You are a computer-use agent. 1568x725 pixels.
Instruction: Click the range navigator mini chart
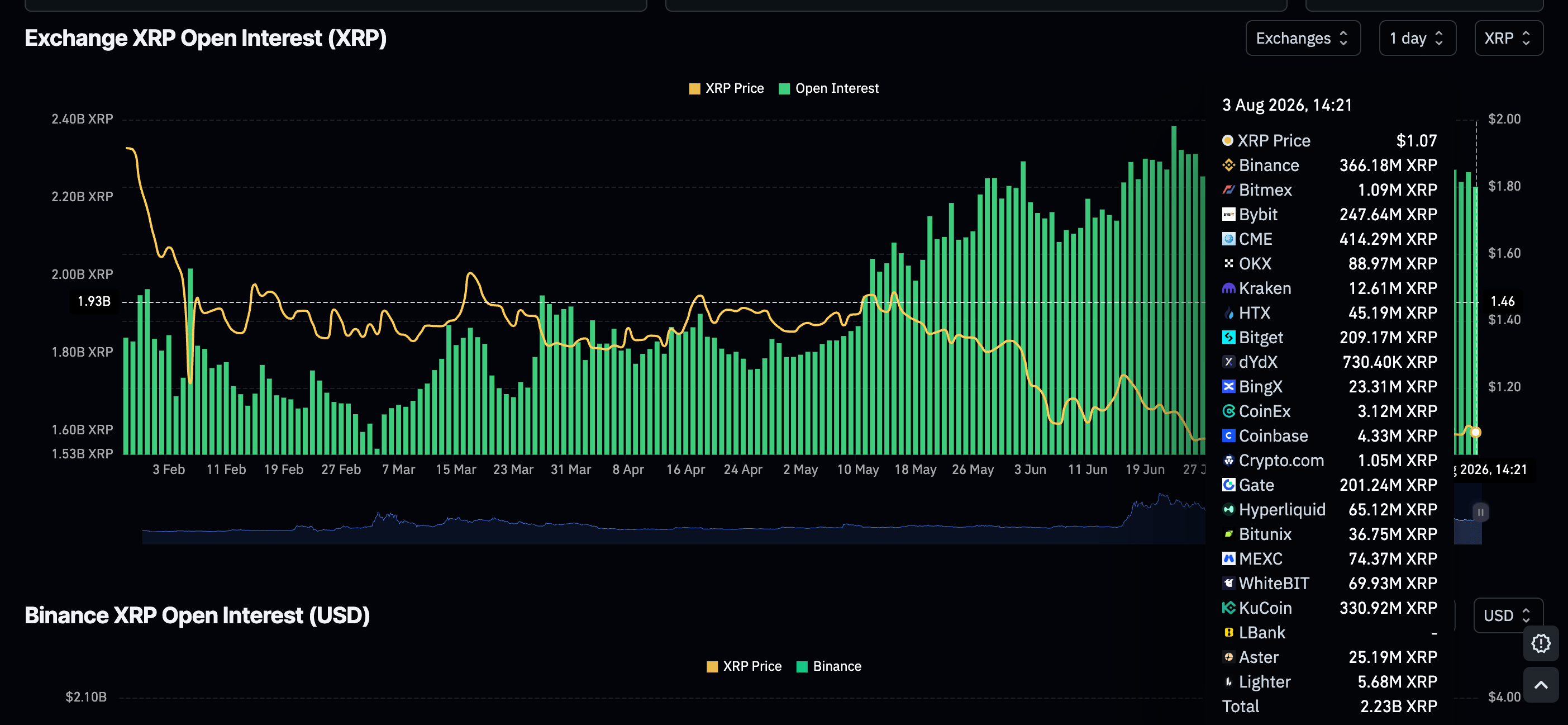pos(673,519)
